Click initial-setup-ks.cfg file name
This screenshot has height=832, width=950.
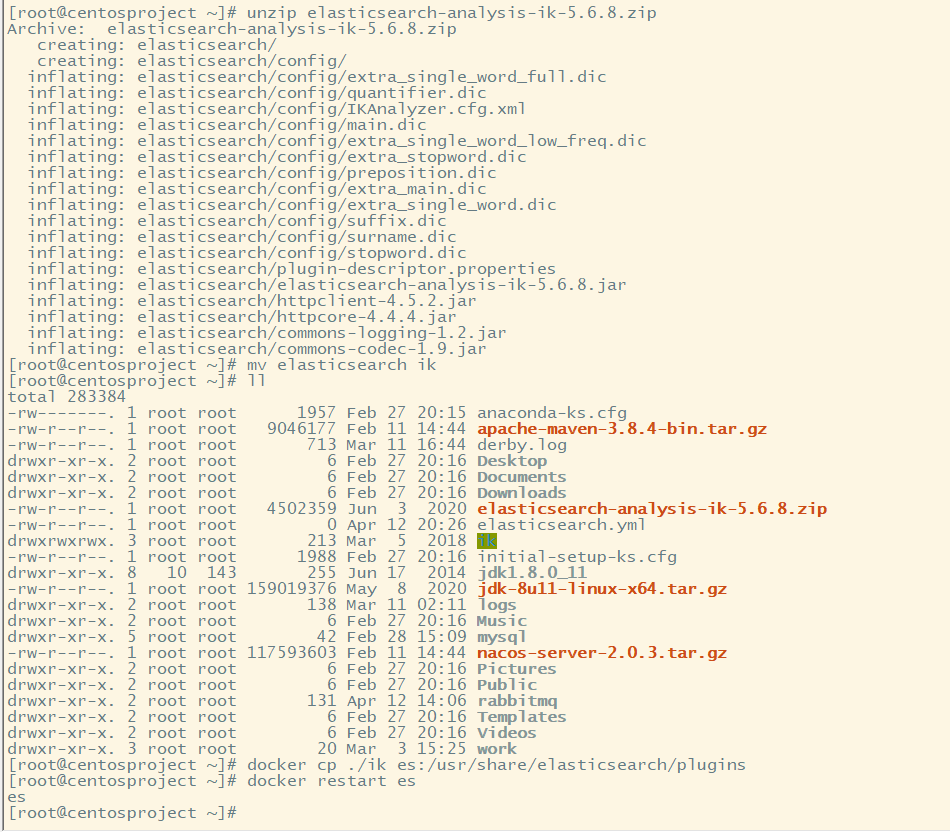[577, 557]
